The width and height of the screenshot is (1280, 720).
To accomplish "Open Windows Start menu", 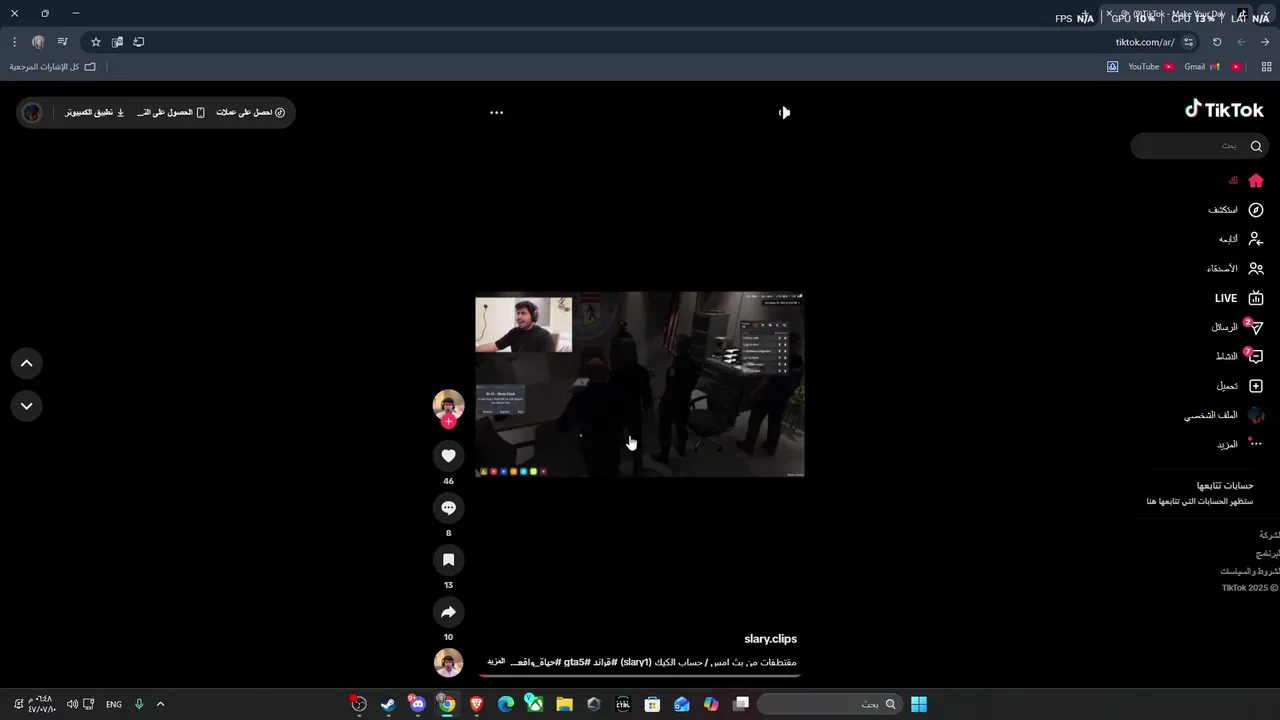I will point(919,704).
